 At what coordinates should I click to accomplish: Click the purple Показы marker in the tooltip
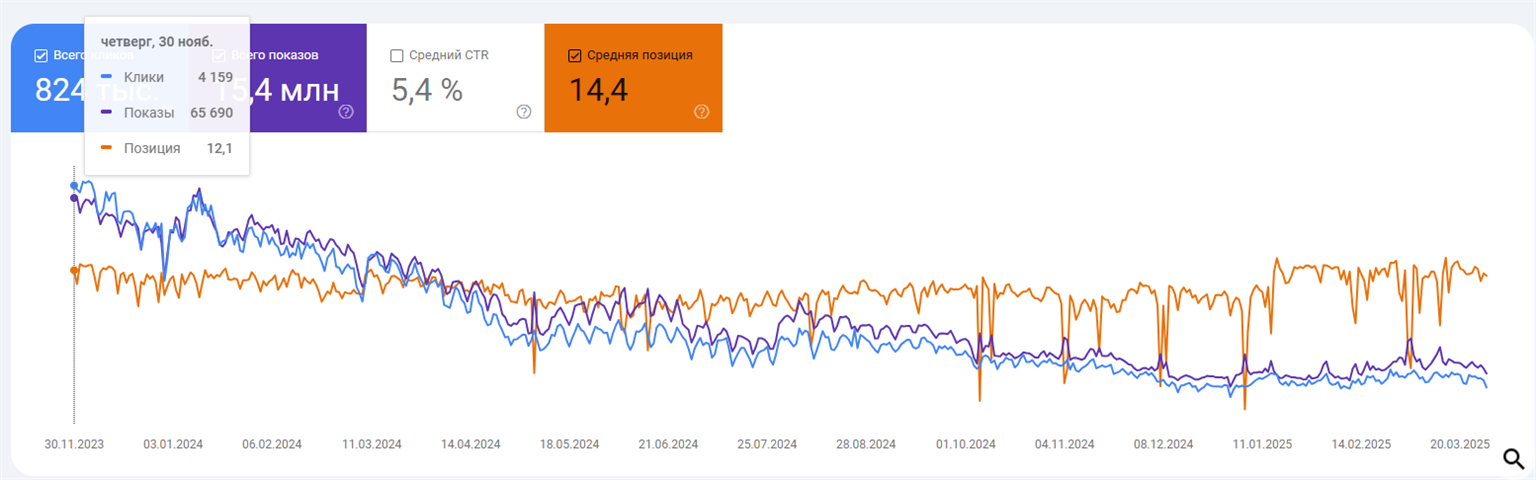[x=106, y=113]
